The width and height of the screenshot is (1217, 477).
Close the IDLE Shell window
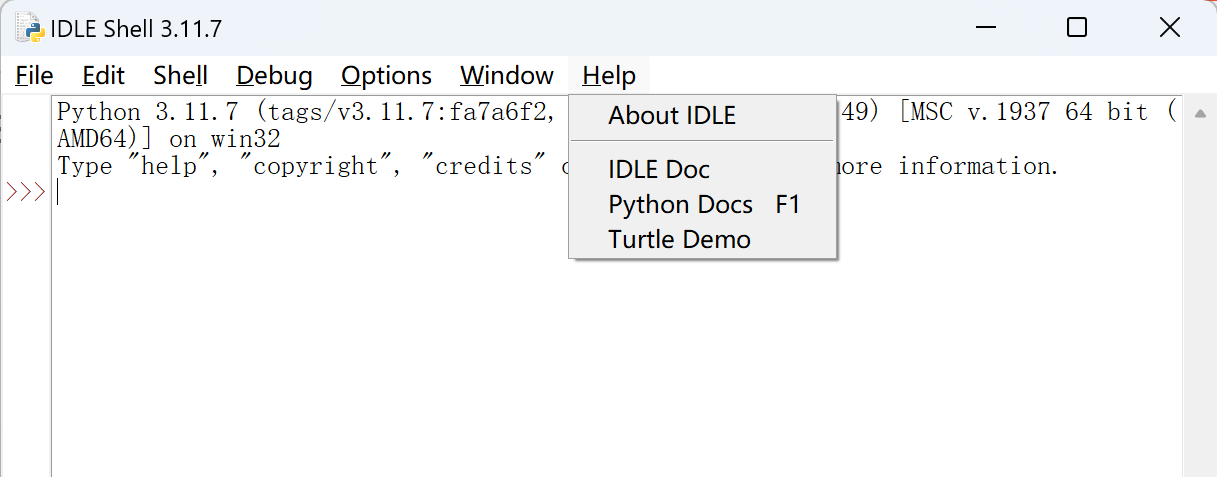click(1169, 28)
